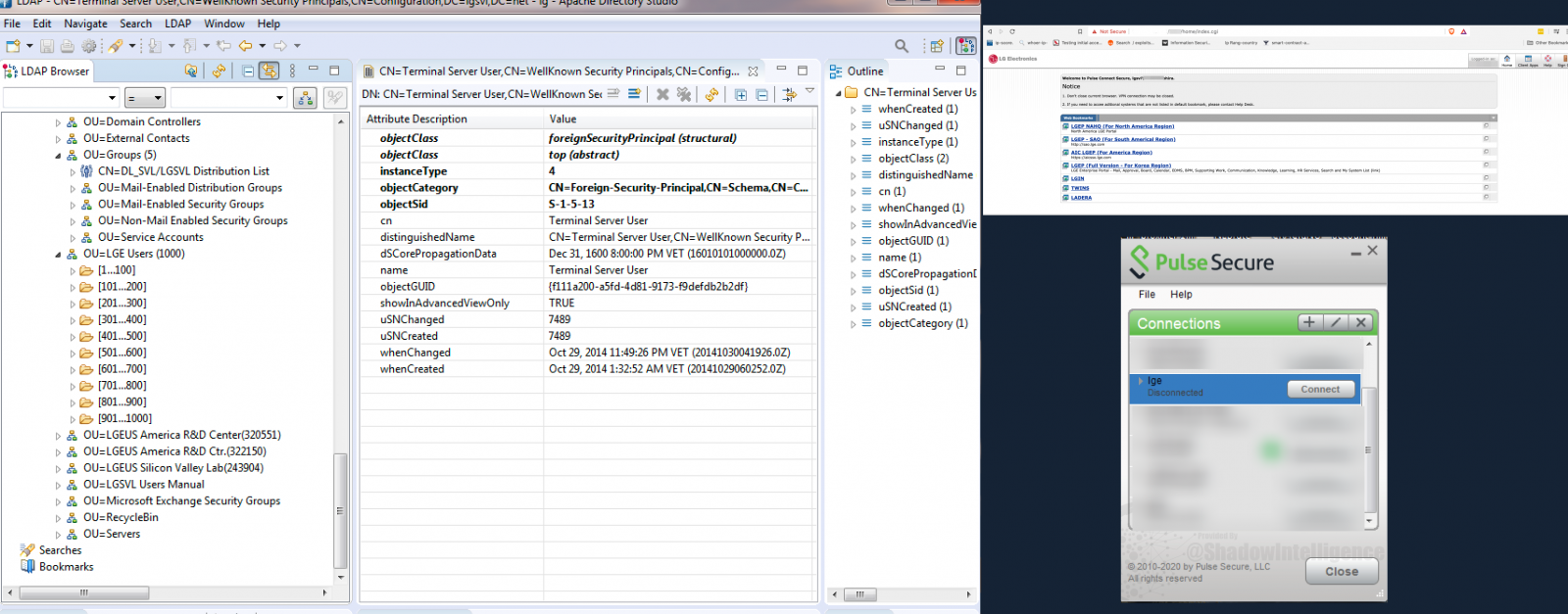This screenshot has width=1568, height=614.
Task: Toggle Link with Editor in LDAP Browser
Action: coord(269,71)
